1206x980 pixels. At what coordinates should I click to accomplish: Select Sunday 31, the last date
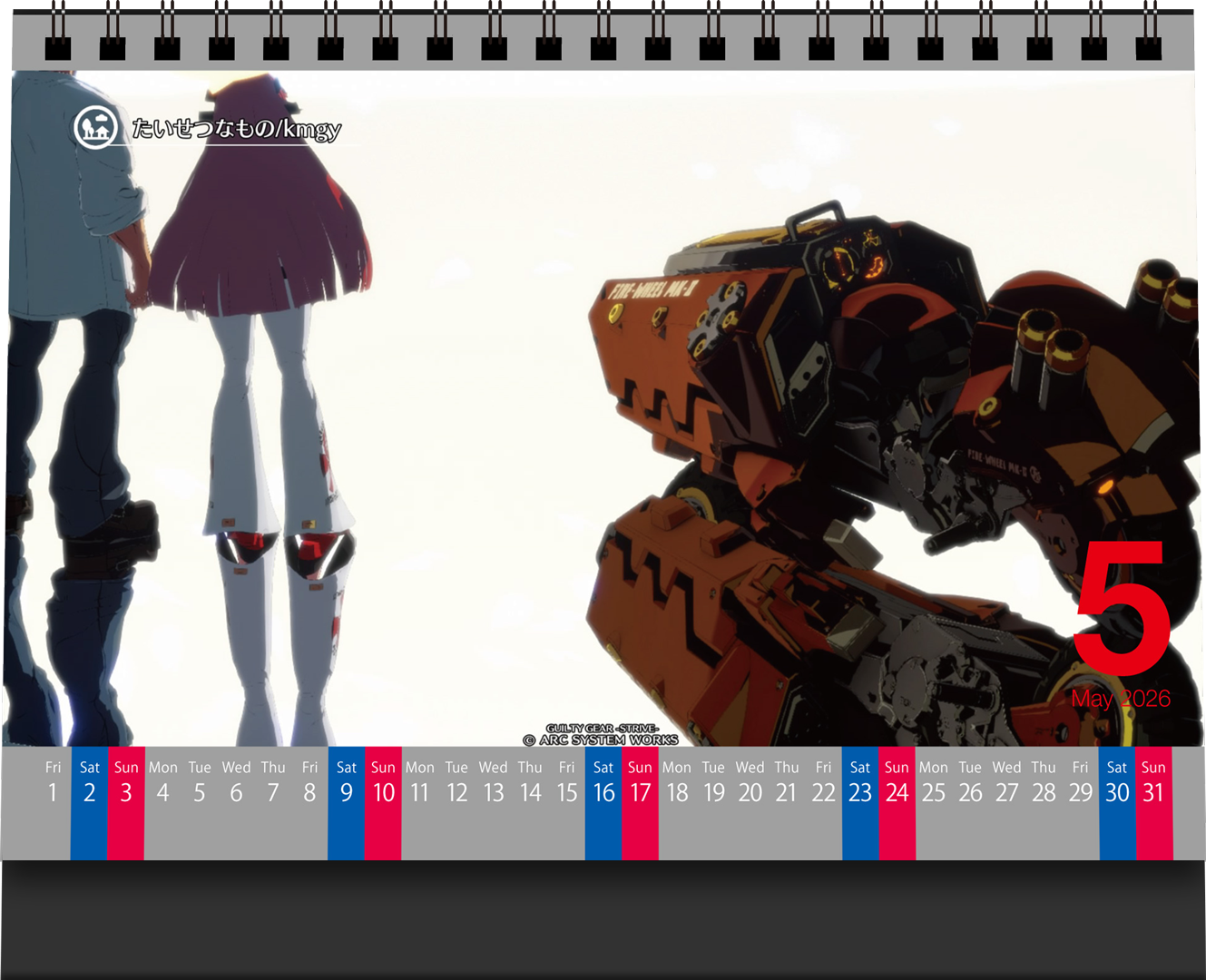point(1153,784)
